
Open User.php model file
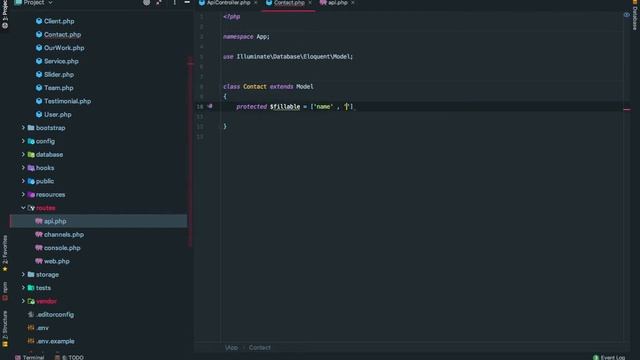[x=58, y=115]
